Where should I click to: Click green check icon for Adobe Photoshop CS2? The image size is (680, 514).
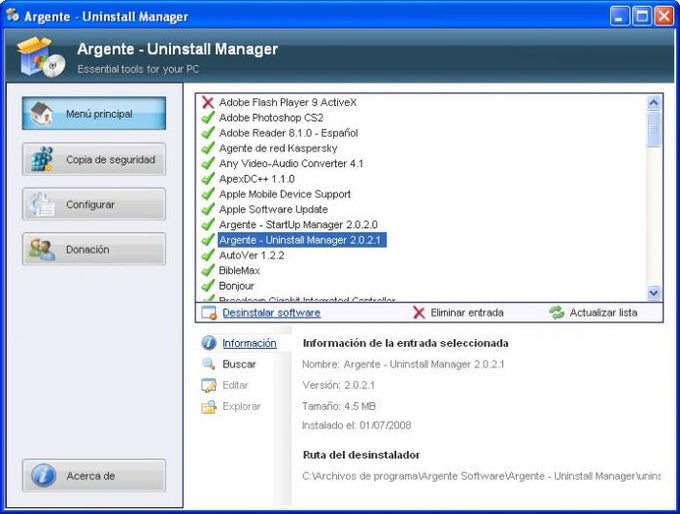(x=208, y=118)
